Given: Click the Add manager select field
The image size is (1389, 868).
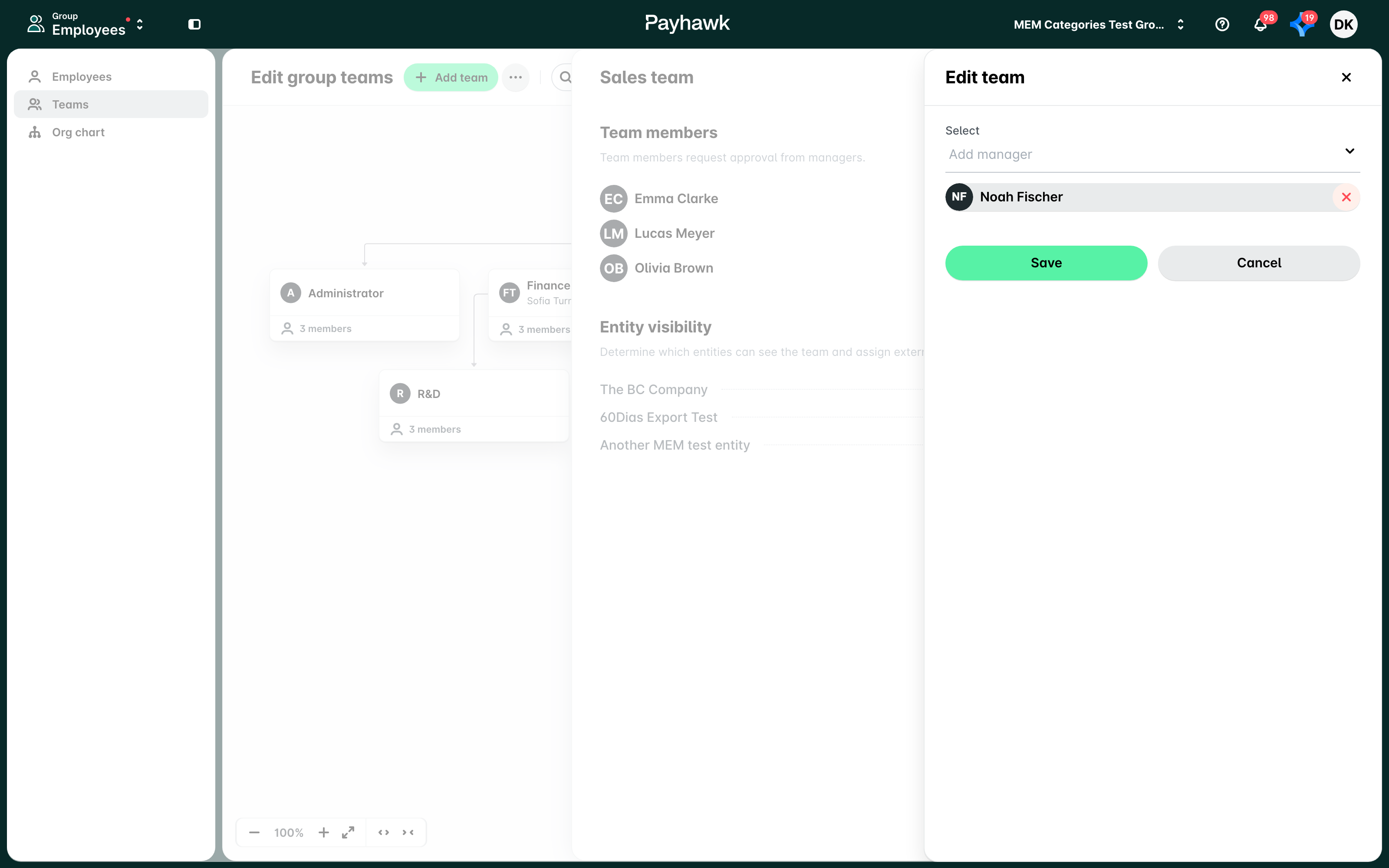Looking at the screenshot, I should [x=1152, y=154].
